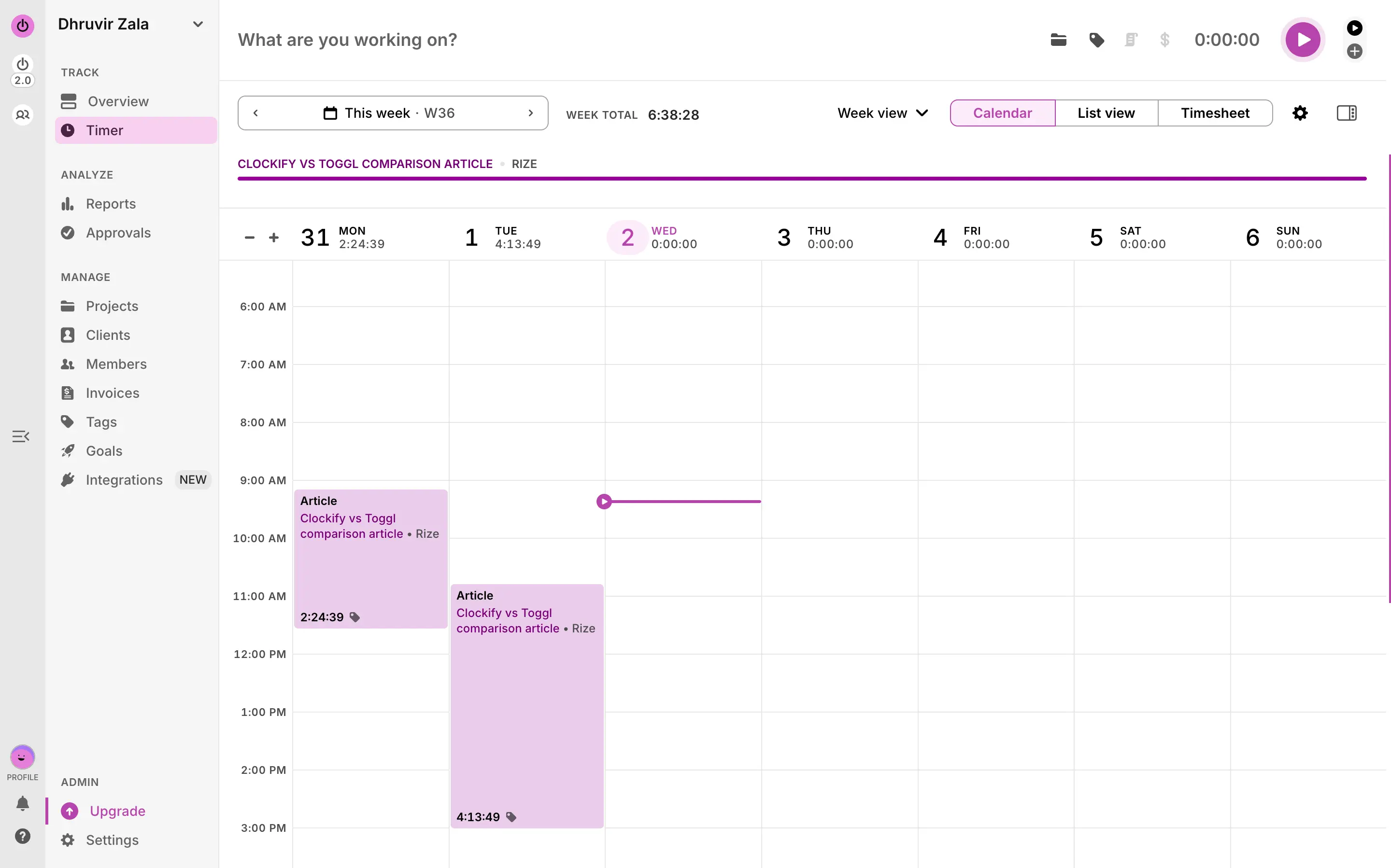The width and height of the screenshot is (1391, 868).
Task: Open the help question mark icon
Action: tap(22, 836)
